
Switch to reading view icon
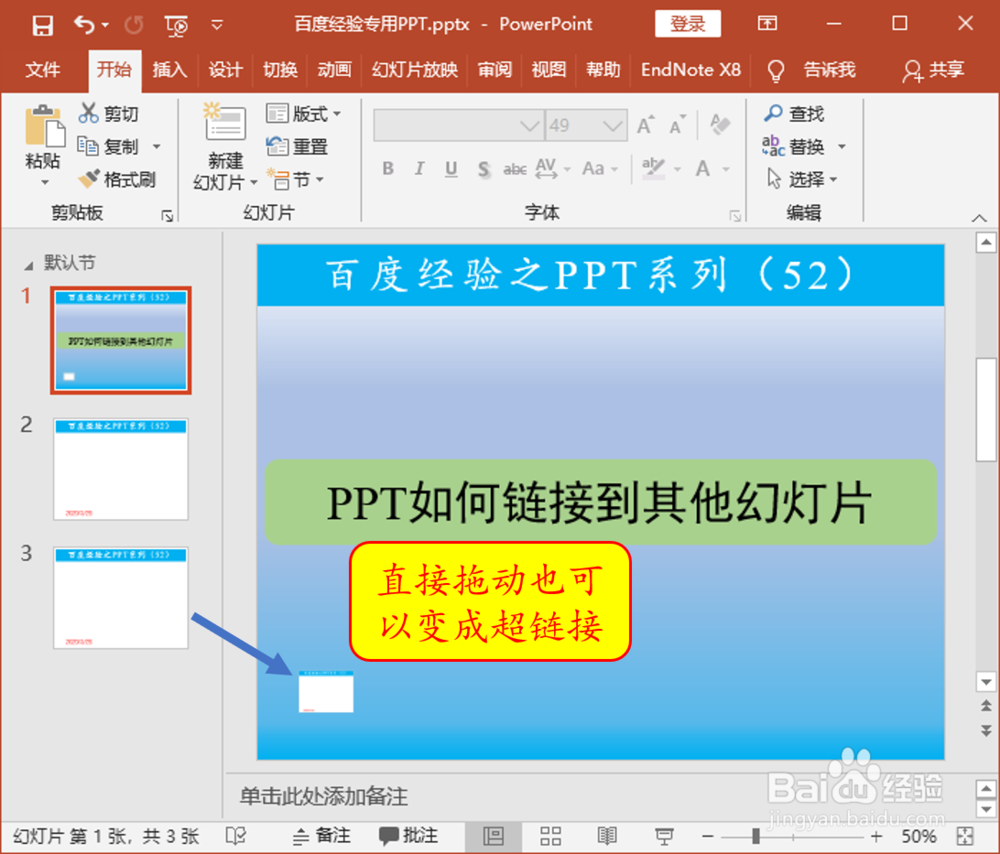click(x=607, y=836)
